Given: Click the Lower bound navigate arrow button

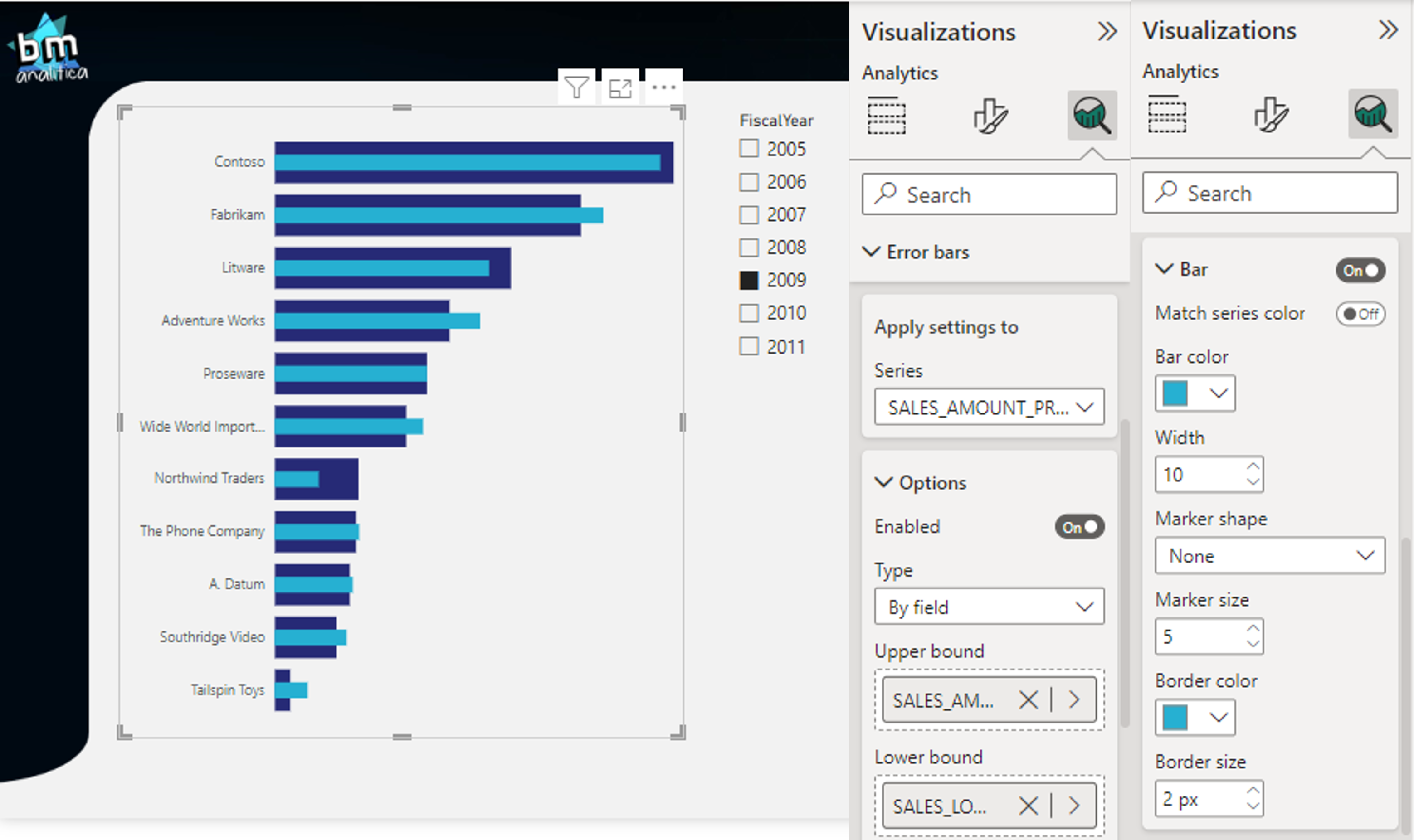Looking at the screenshot, I should click(1075, 805).
